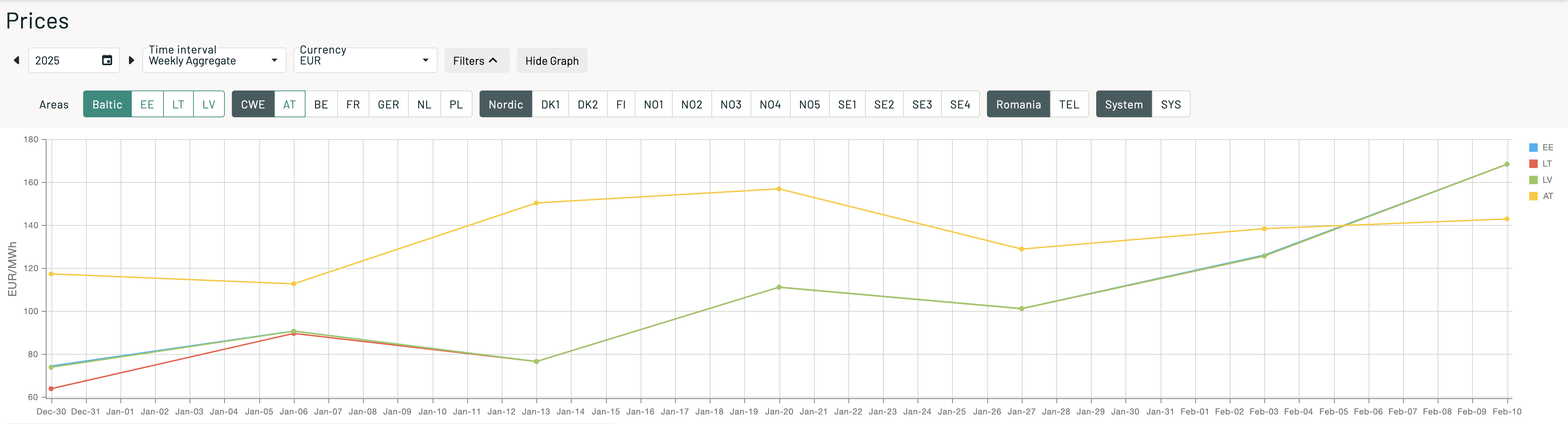This screenshot has height=424, width=1568.
Task: Toggle the AT area filter
Action: pyautogui.click(x=289, y=104)
